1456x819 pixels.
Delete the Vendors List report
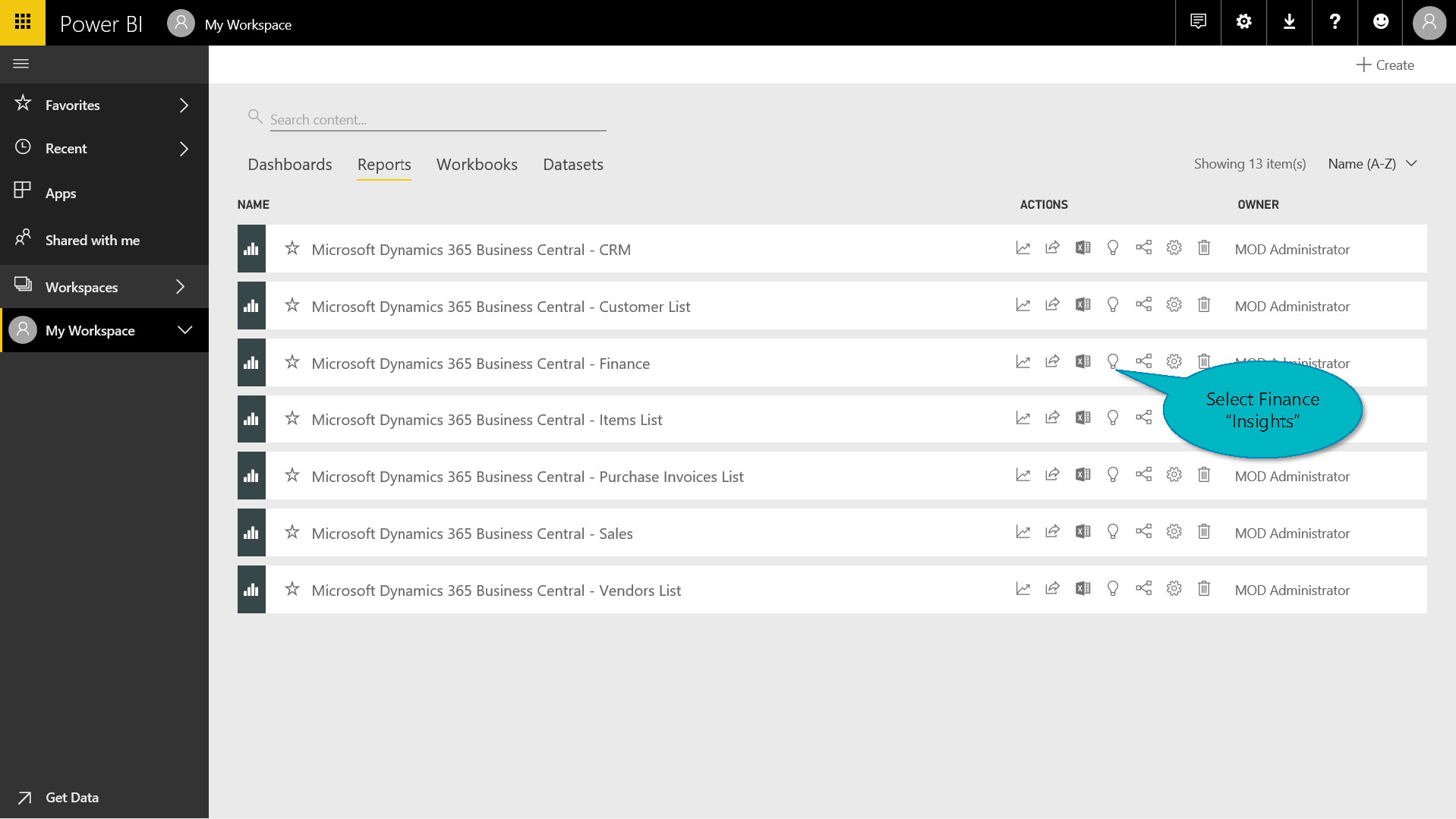[1203, 589]
